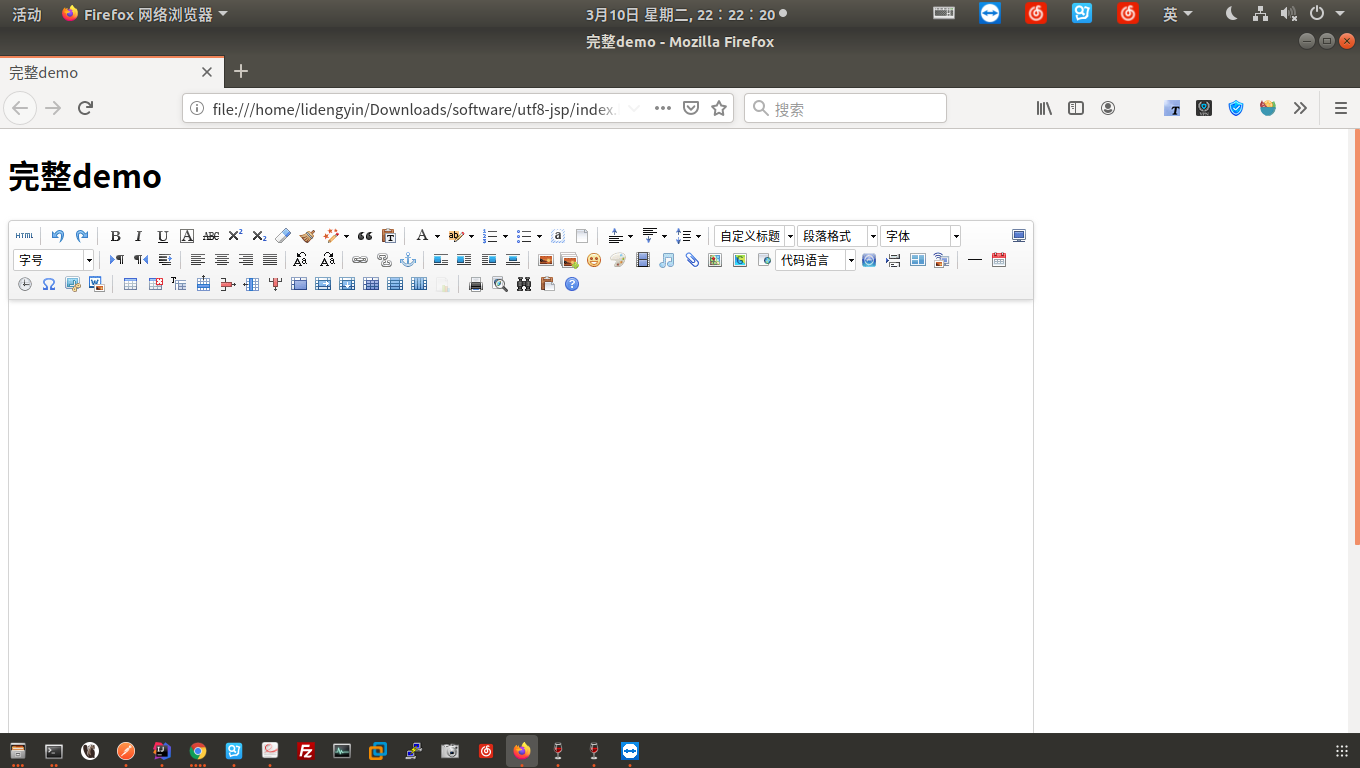Open the editor help dialog
1360x768 pixels.
click(571, 283)
